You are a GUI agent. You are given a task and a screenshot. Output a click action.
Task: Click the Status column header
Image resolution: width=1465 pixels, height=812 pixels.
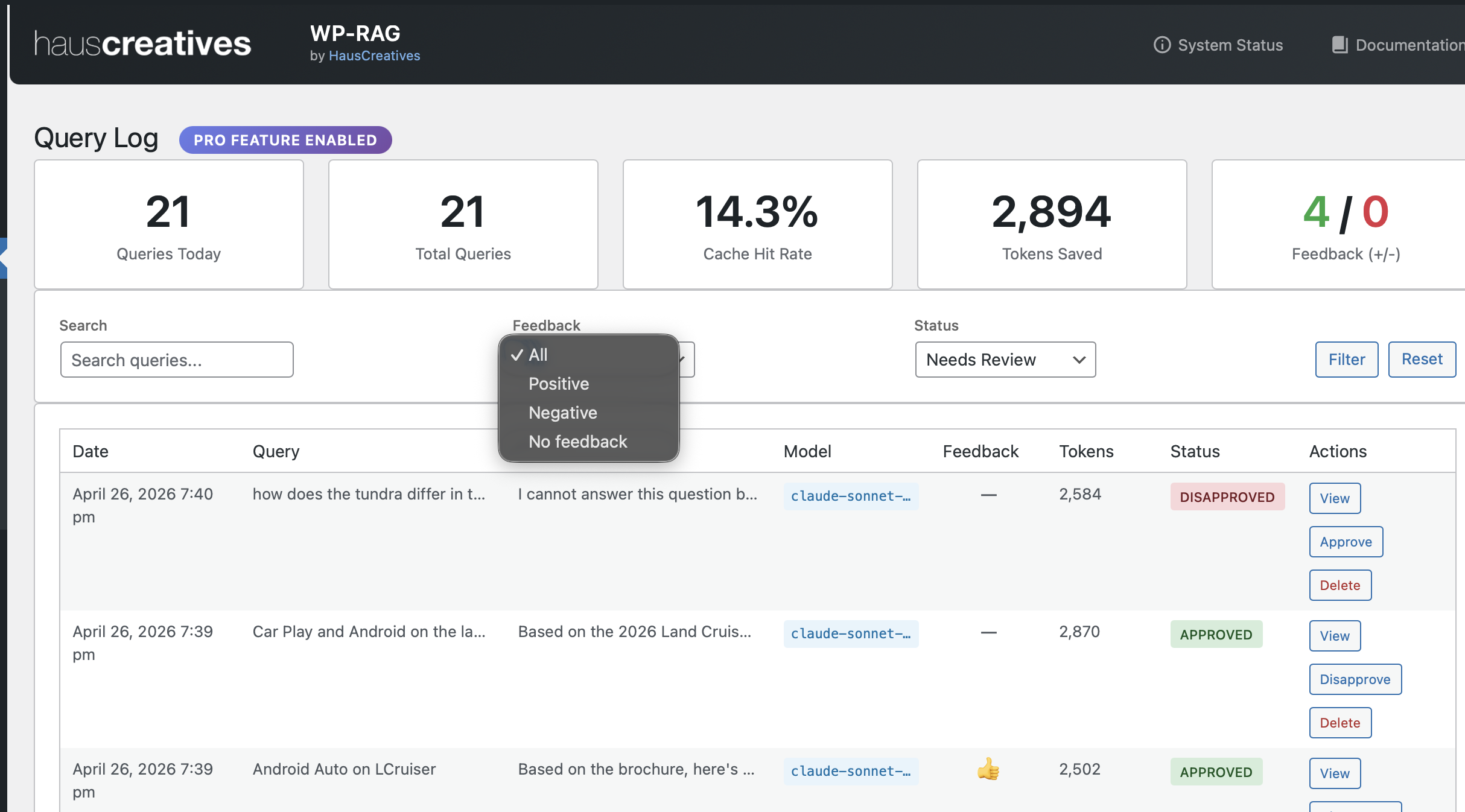[x=1195, y=451]
